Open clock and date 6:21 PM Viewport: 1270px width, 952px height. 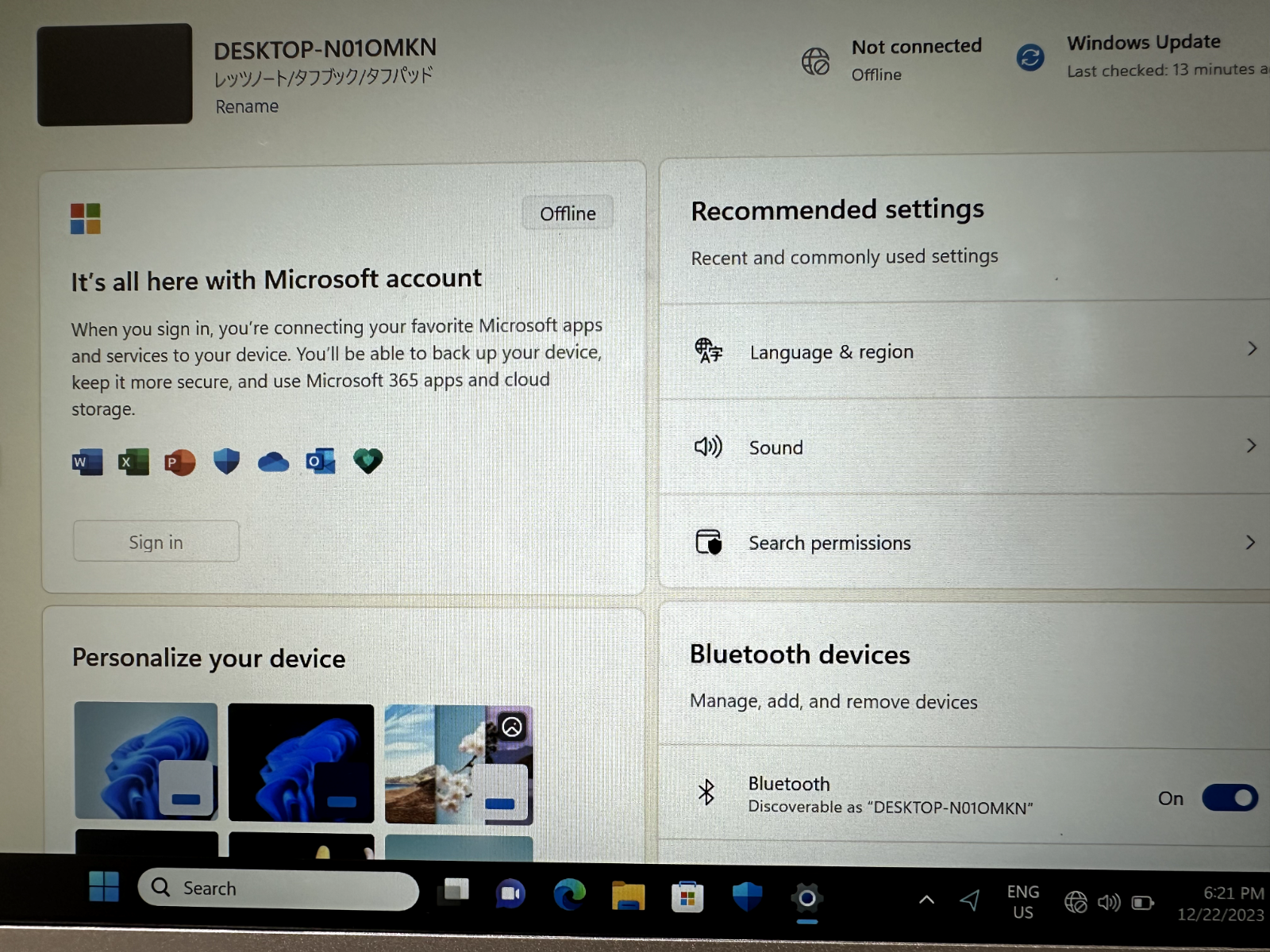click(x=1221, y=904)
